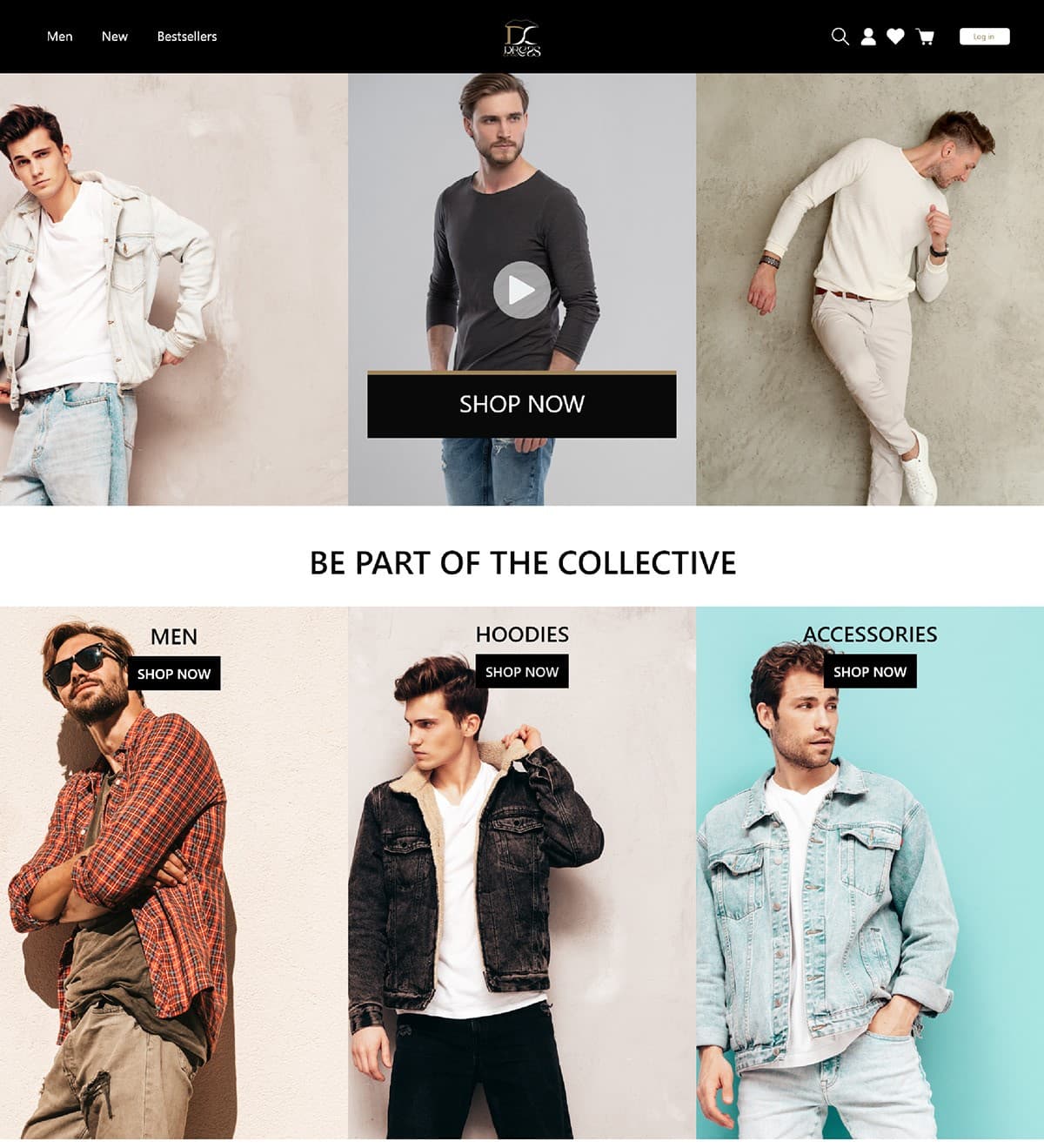Open the New menu item

coord(115,37)
